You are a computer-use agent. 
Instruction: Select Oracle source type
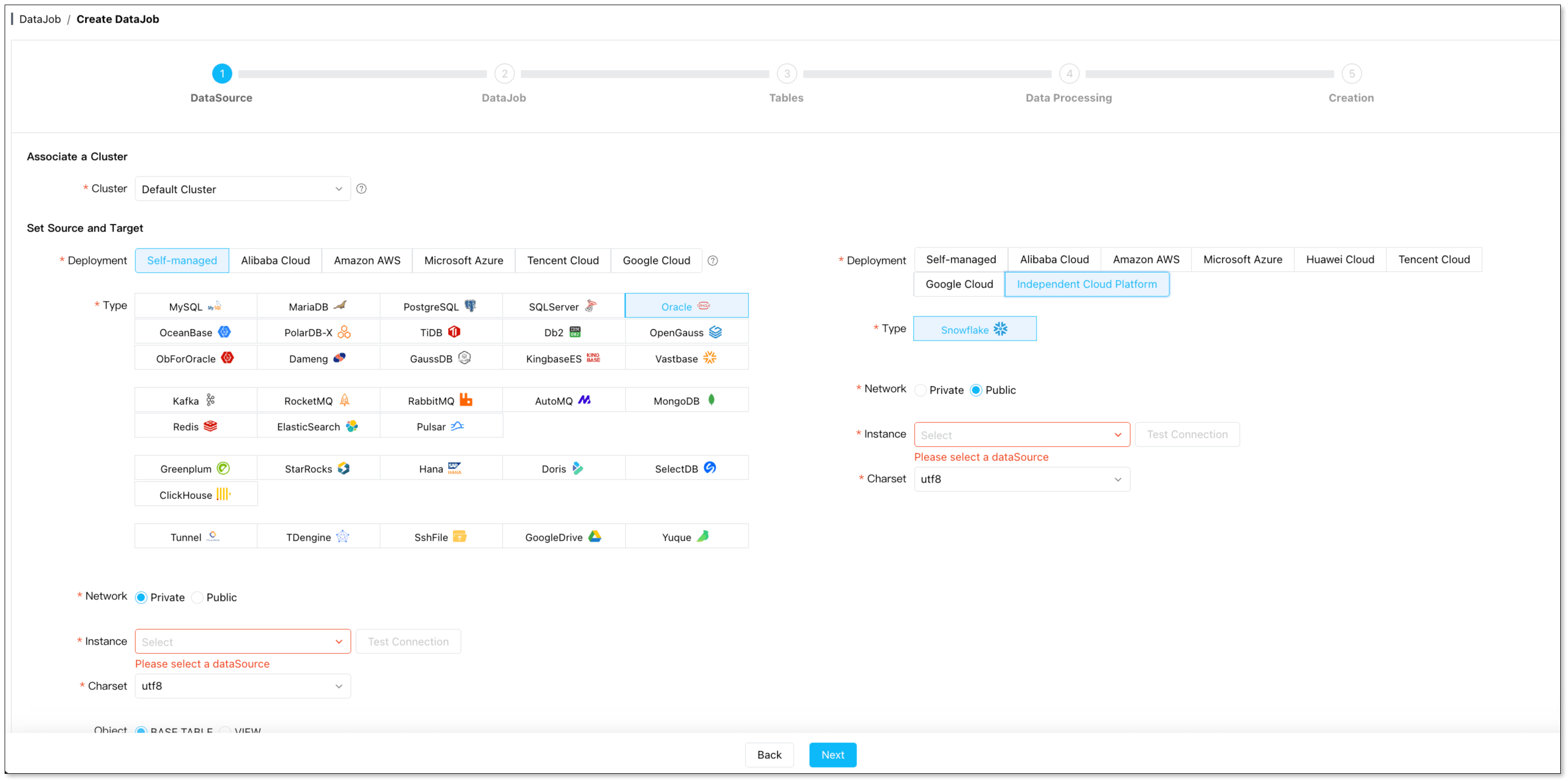(687, 306)
